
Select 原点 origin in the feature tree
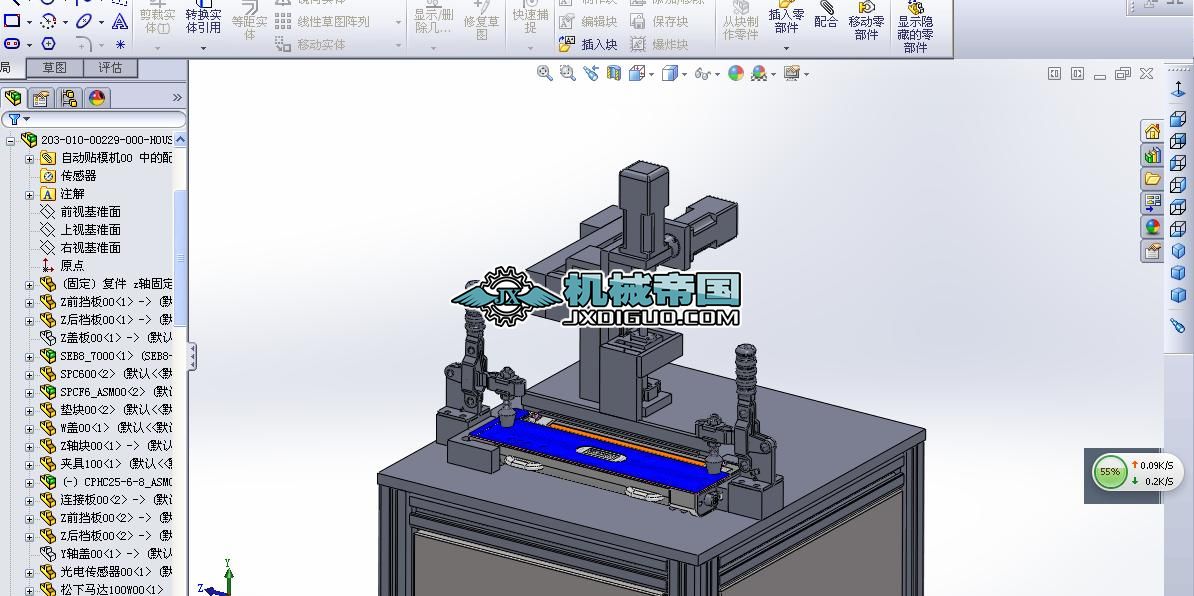pos(72,266)
